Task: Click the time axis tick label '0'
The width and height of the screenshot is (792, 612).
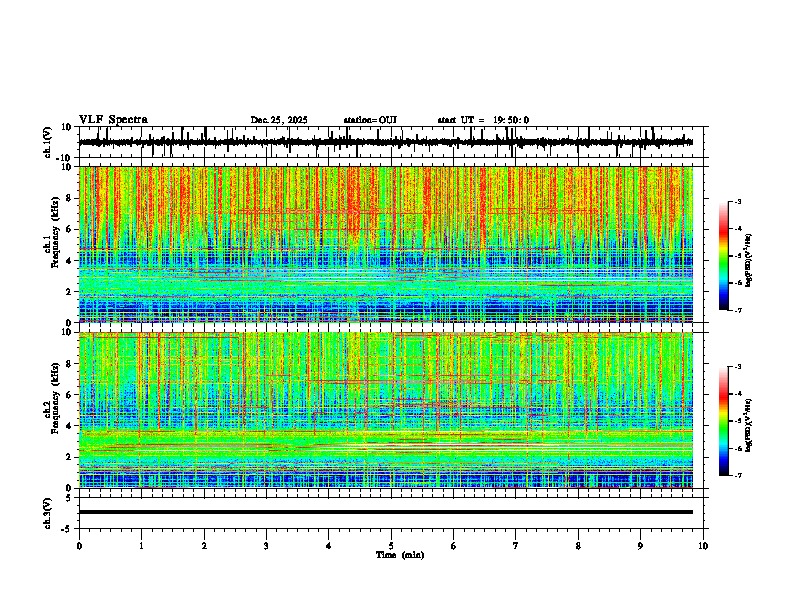Action: (x=79, y=546)
